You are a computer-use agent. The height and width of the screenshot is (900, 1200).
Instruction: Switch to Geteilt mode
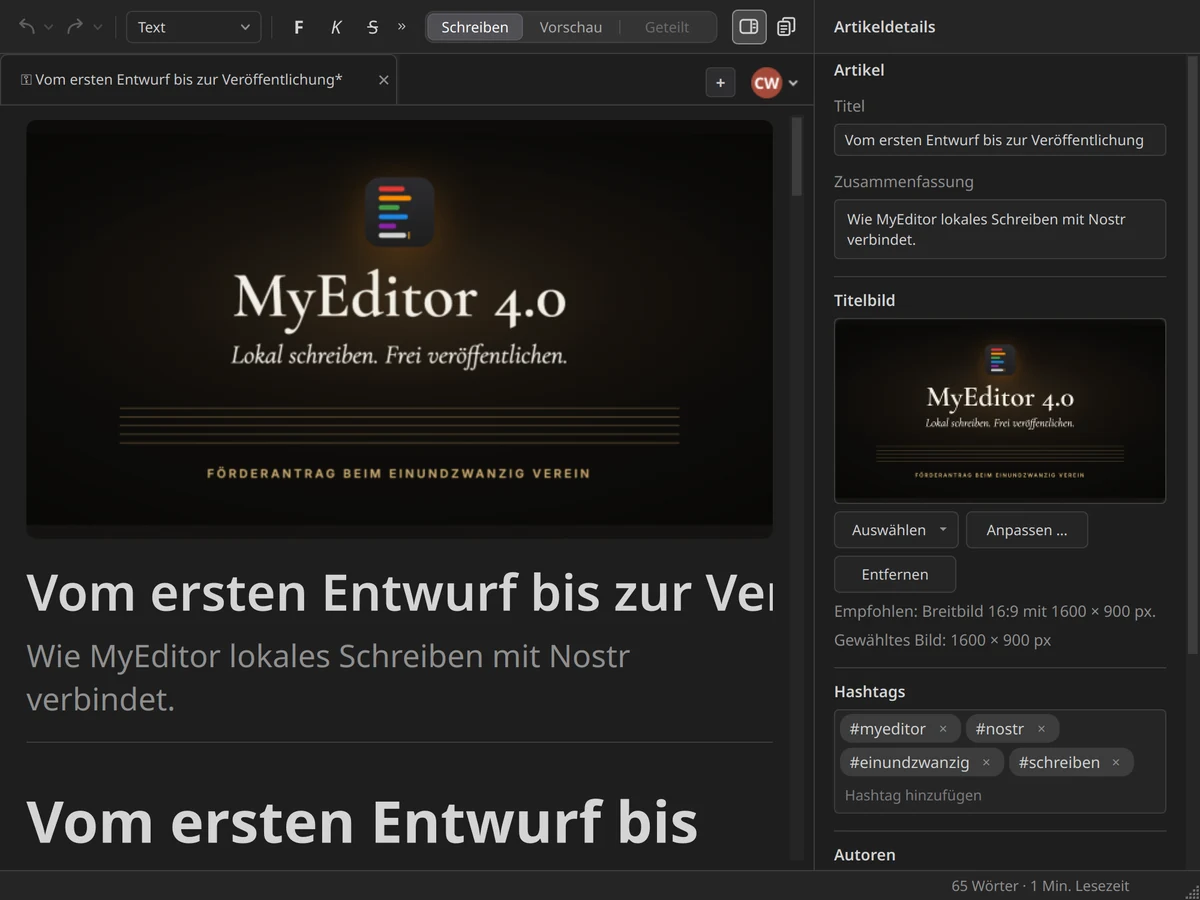pyautogui.click(x=667, y=27)
